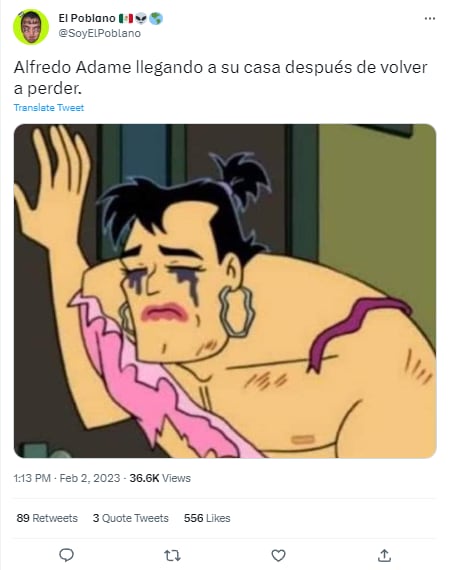
Task: Like the tweet with the heart icon
Action: click(x=278, y=555)
